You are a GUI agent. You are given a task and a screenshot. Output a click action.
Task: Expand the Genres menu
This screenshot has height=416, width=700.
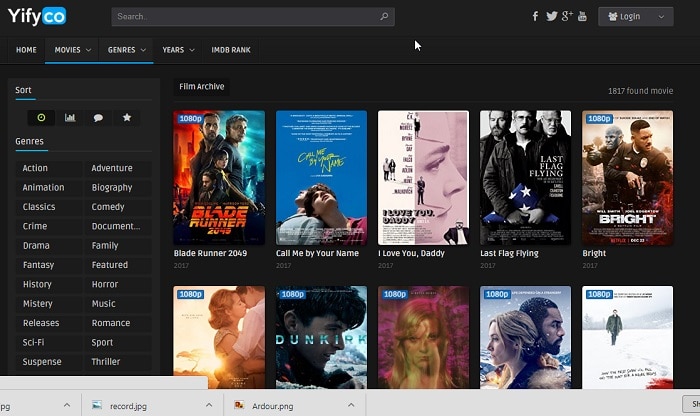(x=126, y=50)
